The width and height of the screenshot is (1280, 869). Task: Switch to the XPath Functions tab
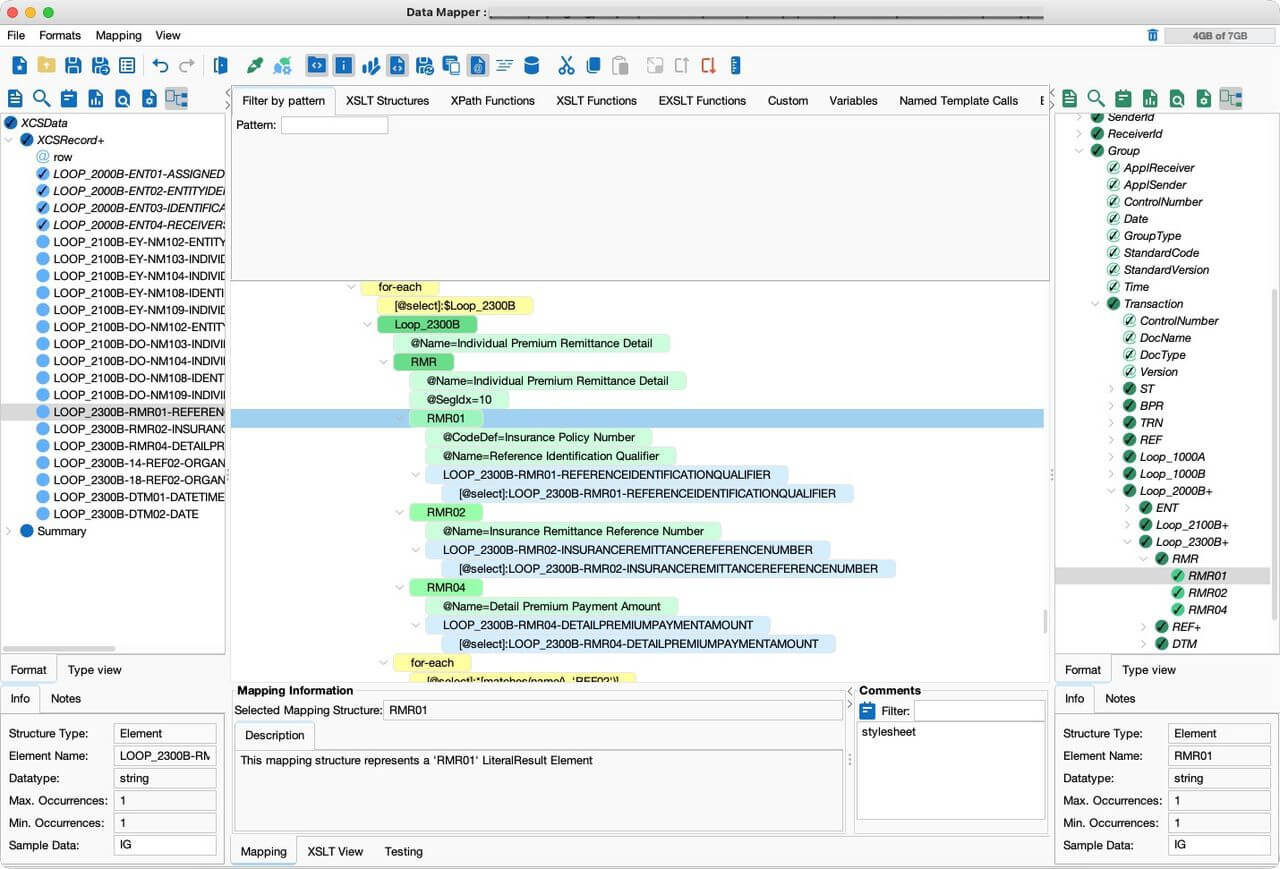[x=492, y=101]
